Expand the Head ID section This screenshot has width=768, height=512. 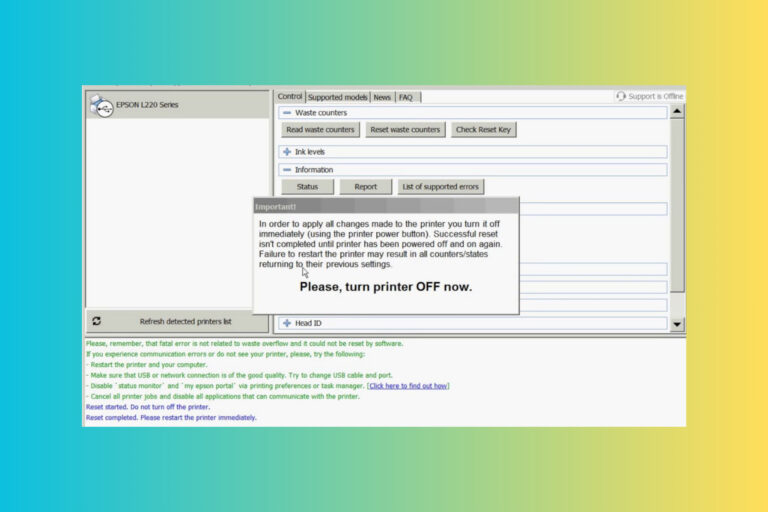point(287,323)
